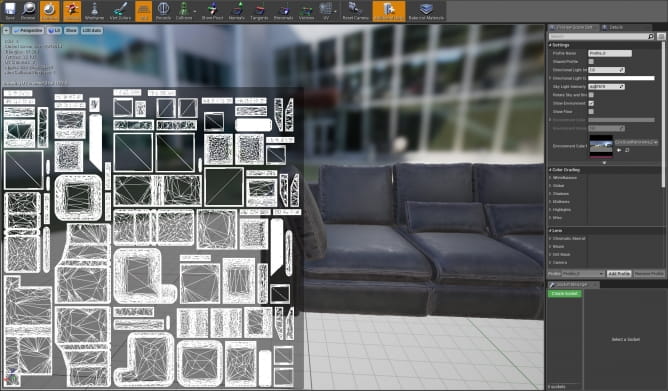The image size is (668, 391).
Task: Toggle the Show Environment checkbox
Action: point(591,103)
